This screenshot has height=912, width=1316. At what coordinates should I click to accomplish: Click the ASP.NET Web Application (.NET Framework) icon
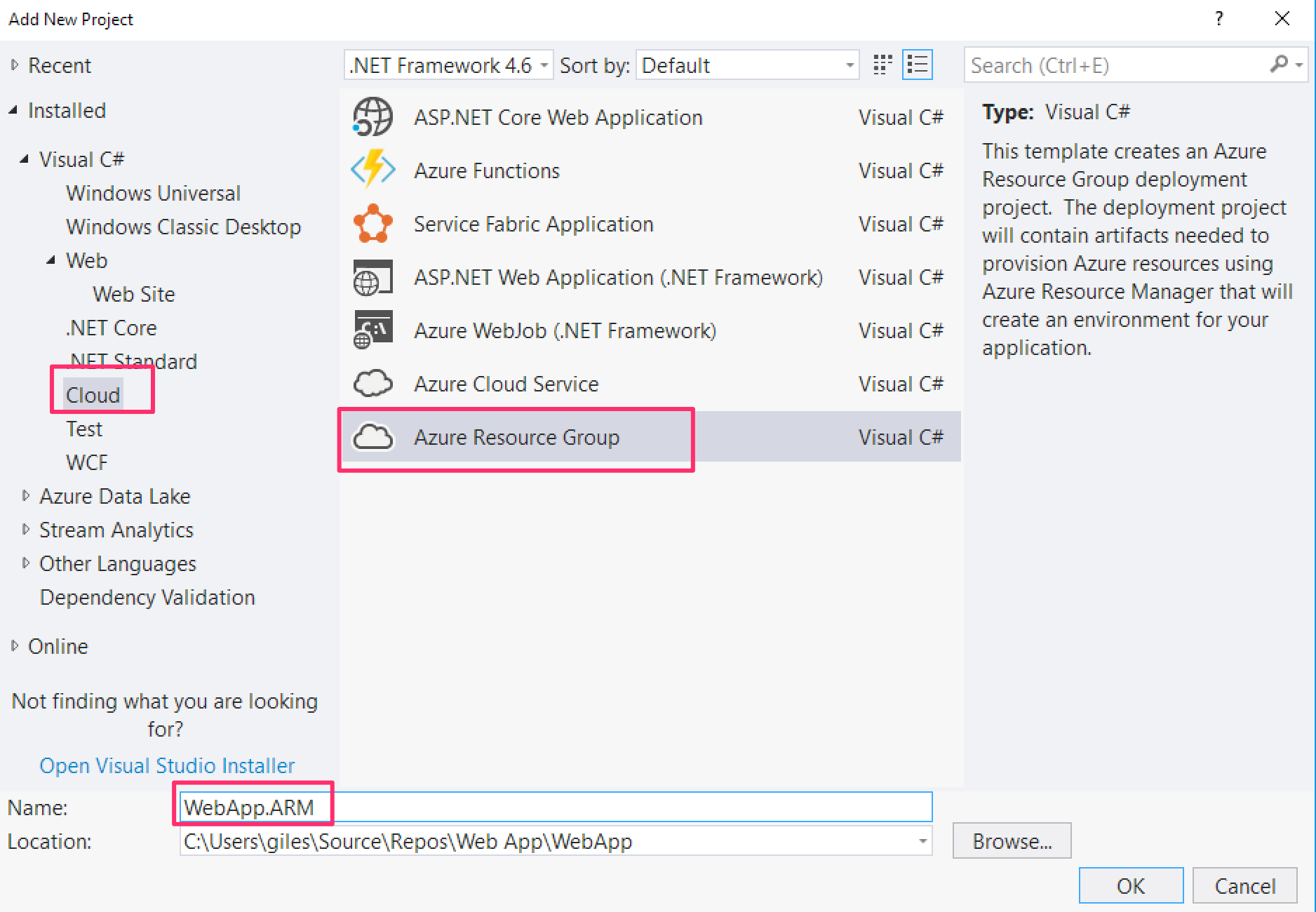(372, 277)
